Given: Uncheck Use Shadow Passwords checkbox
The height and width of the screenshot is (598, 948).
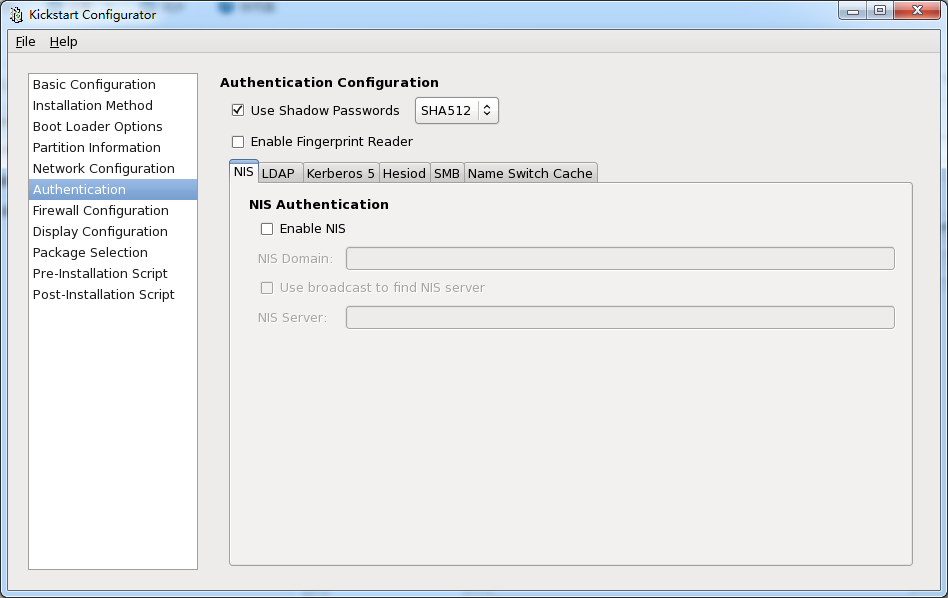Looking at the screenshot, I should tap(238, 110).
